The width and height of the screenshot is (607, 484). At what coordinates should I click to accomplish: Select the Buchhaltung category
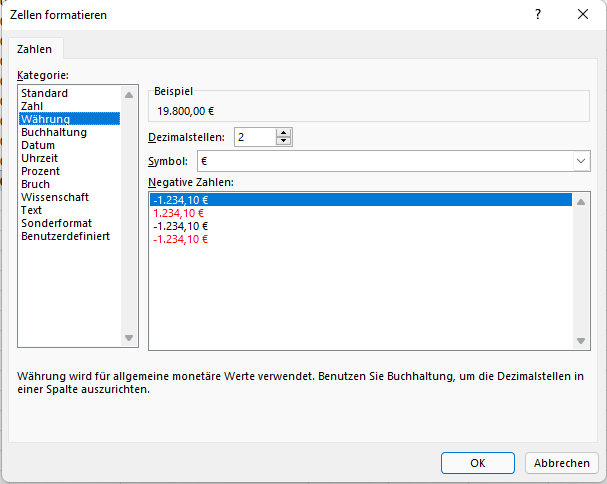pyautogui.click(x=53, y=132)
